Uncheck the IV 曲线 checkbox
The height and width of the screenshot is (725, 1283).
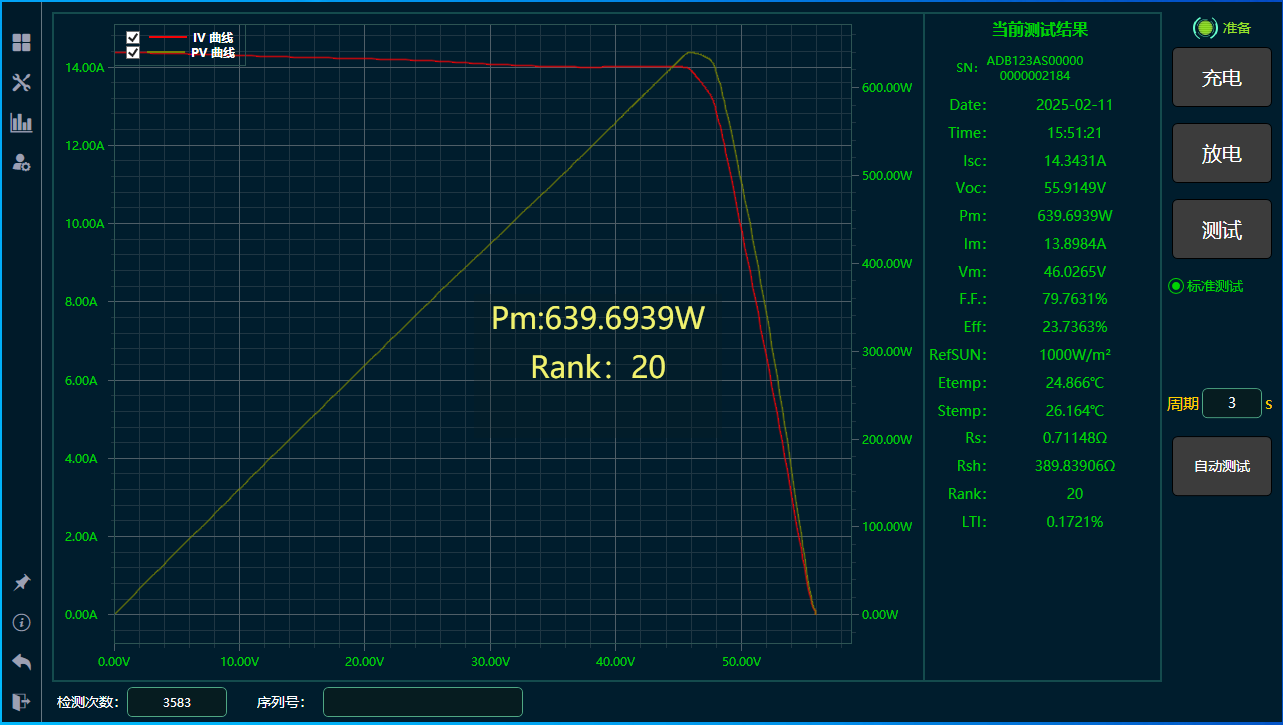tap(133, 38)
